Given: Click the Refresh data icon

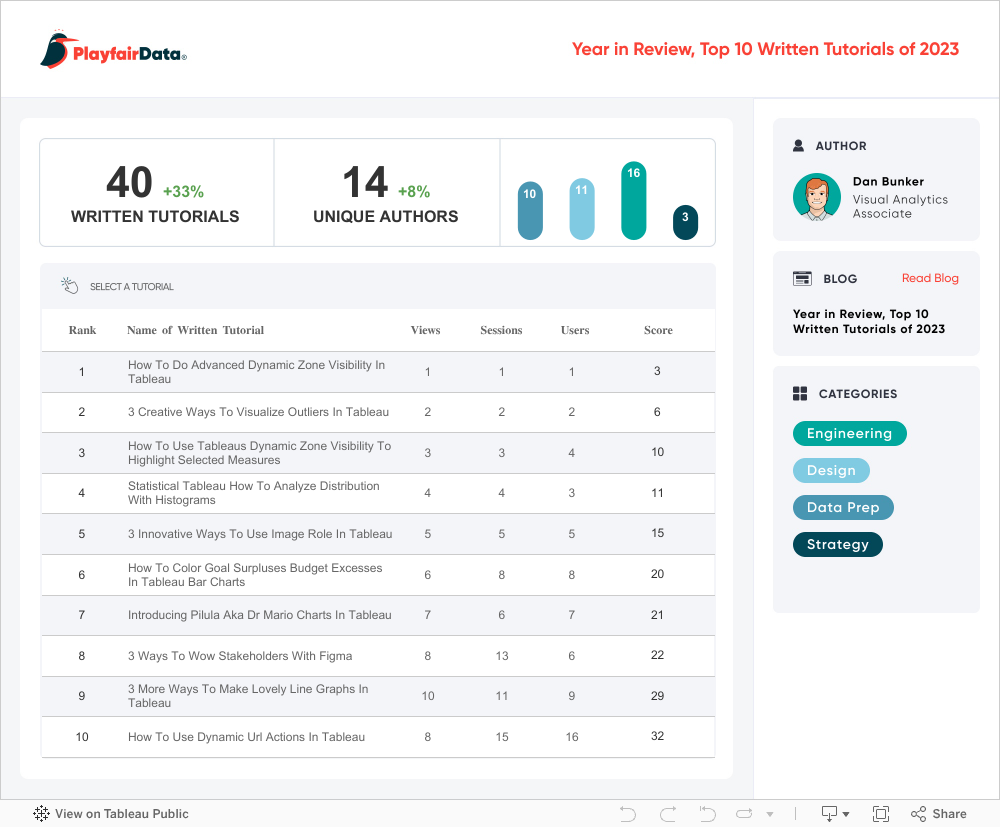Looking at the screenshot, I should point(745,814).
